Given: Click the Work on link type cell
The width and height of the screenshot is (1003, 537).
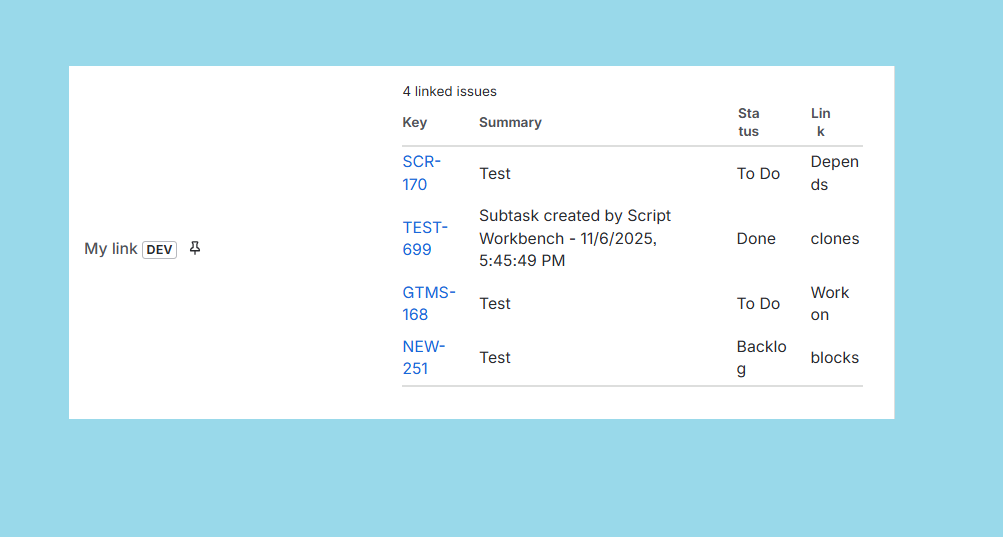Looking at the screenshot, I should (x=829, y=303).
